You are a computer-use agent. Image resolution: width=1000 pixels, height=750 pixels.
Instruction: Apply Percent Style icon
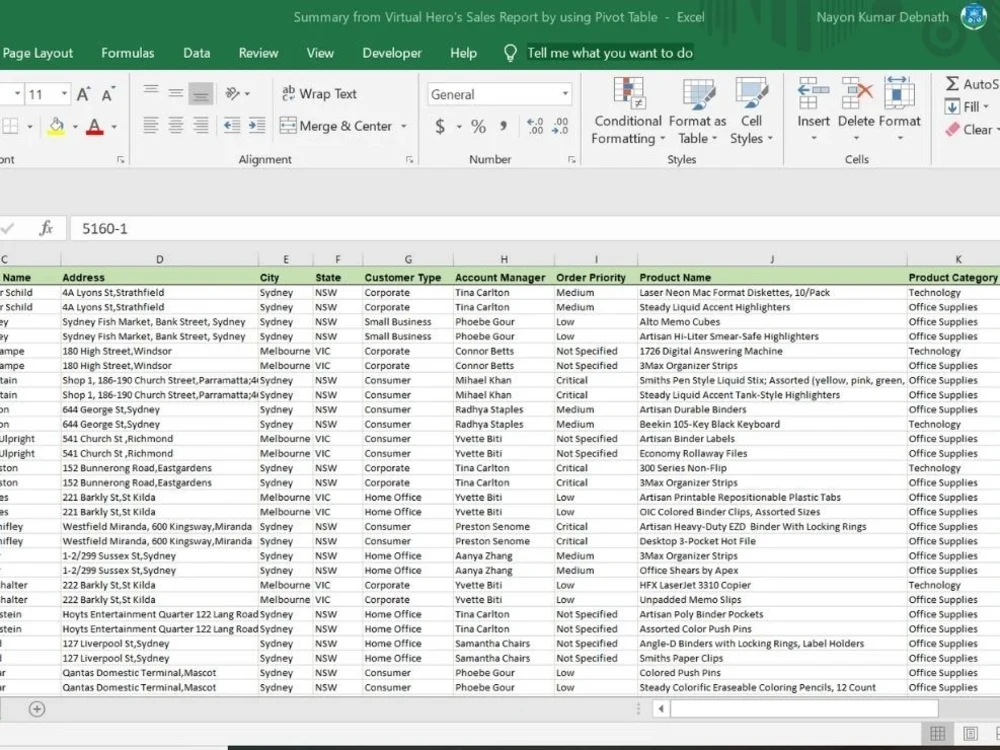[478, 126]
